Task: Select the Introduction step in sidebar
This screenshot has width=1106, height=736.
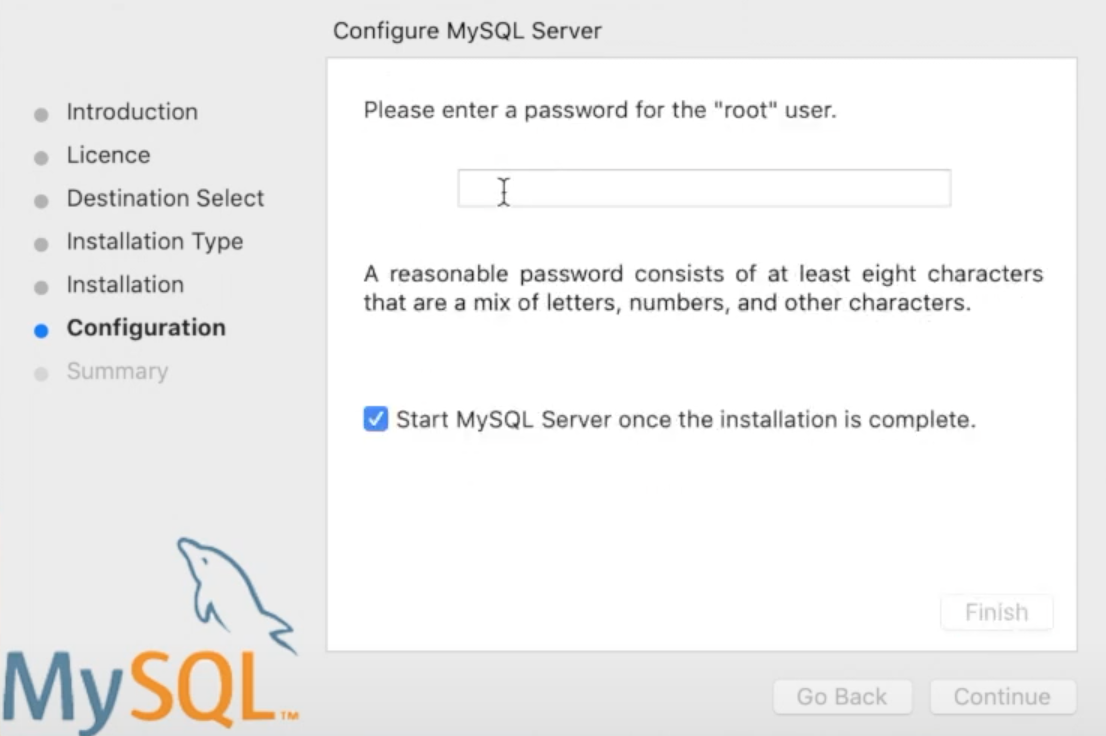Action: point(132,112)
